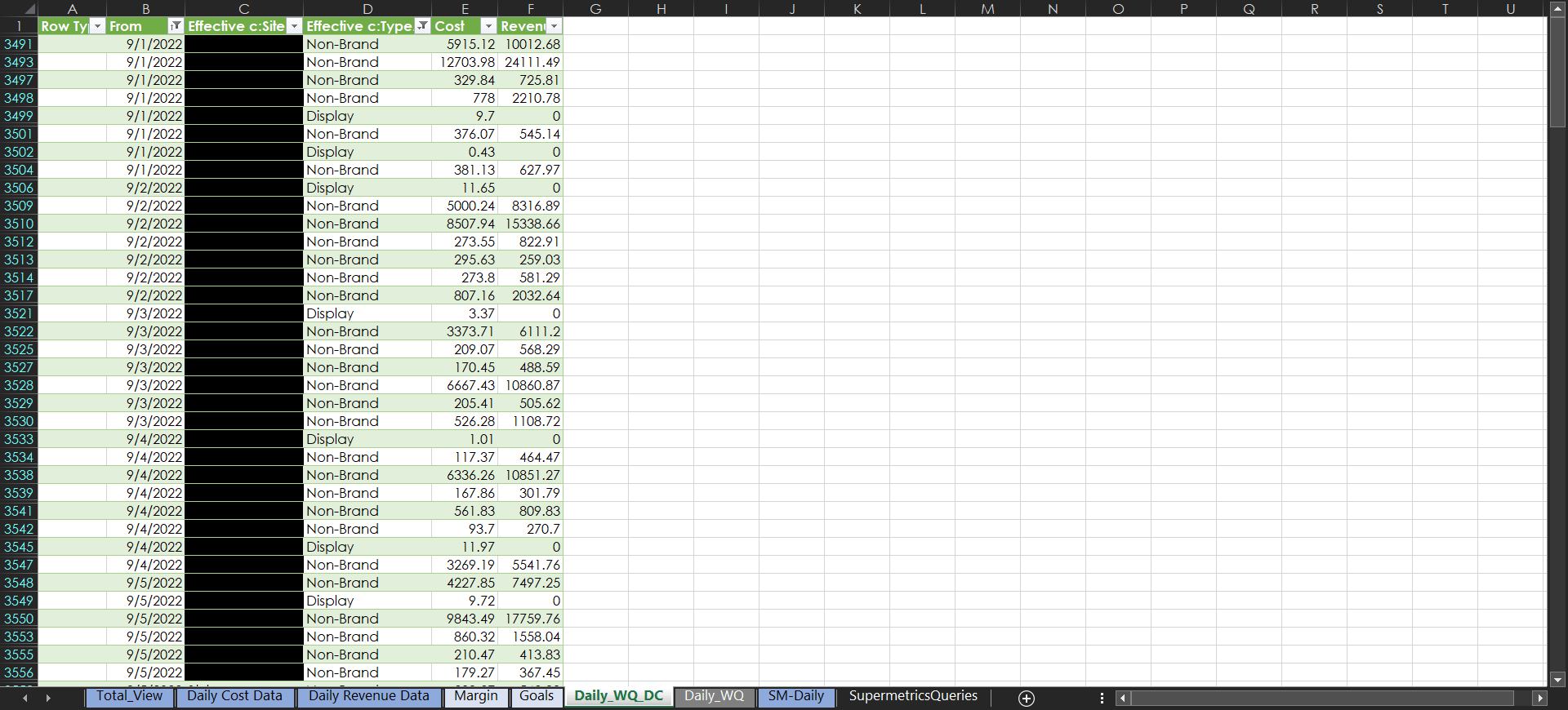Open the Revenue column filter dropdown
1568x710 pixels.
coord(554,26)
